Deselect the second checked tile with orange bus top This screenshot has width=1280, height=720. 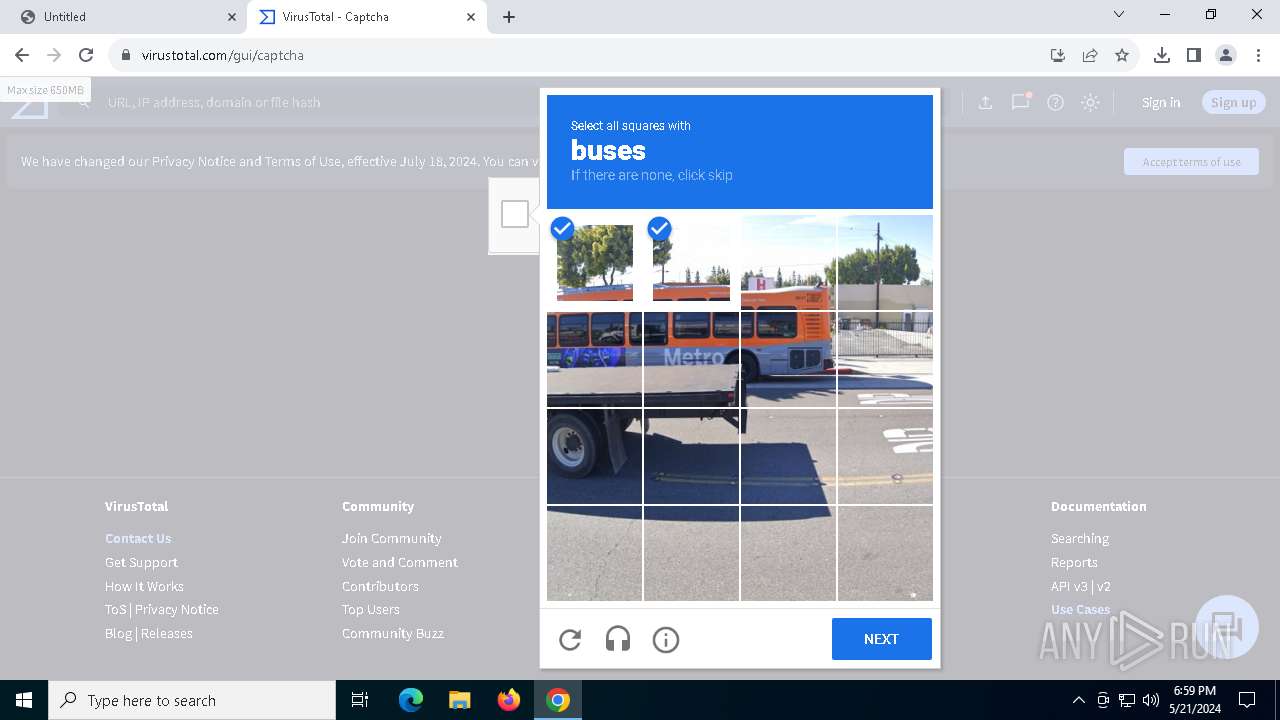coord(691,262)
